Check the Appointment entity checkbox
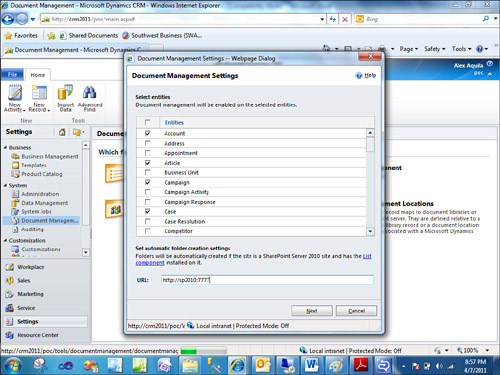 147,153
